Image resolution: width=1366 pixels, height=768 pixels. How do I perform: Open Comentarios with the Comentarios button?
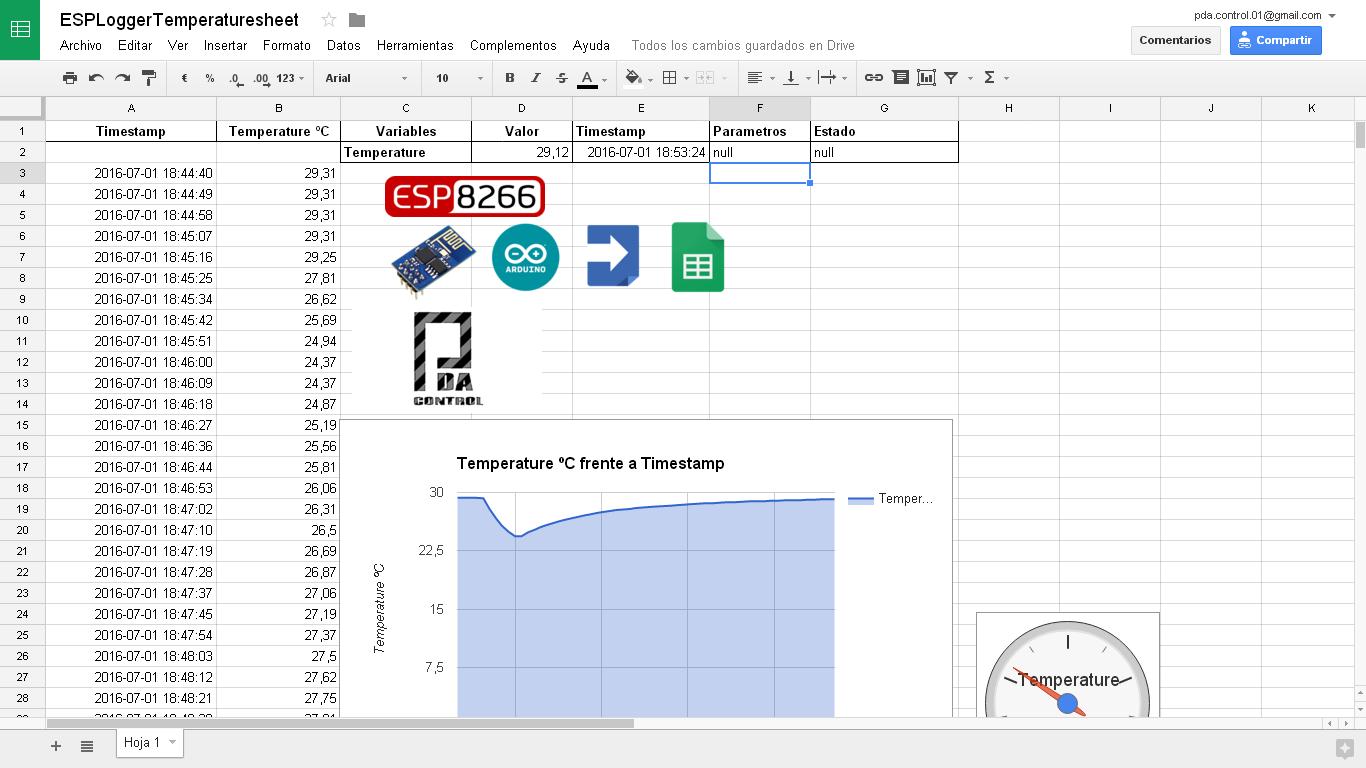[1175, 40]
